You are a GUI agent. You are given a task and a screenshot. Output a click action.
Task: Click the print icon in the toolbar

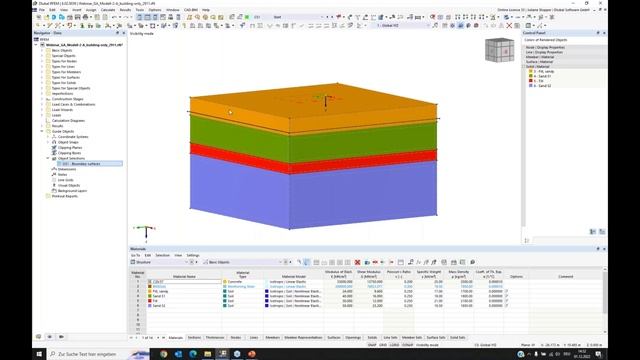[x=85, y=17]
